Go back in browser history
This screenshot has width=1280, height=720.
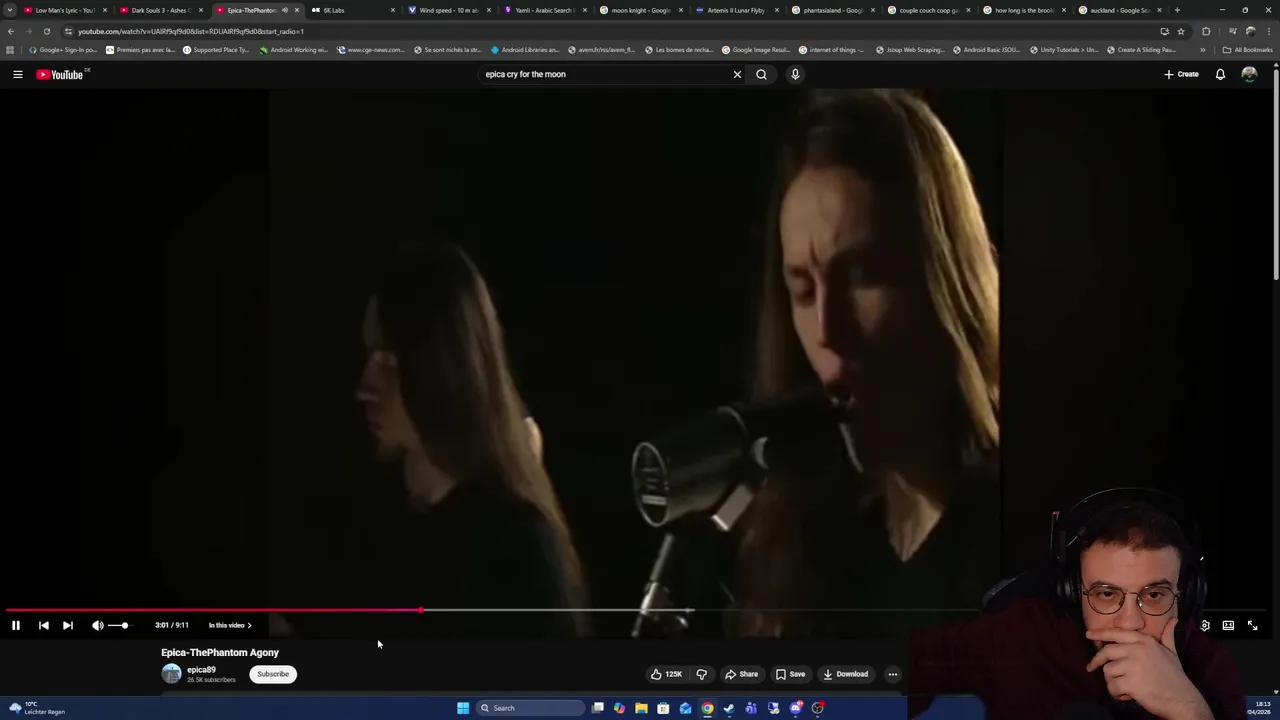[11, 31]
